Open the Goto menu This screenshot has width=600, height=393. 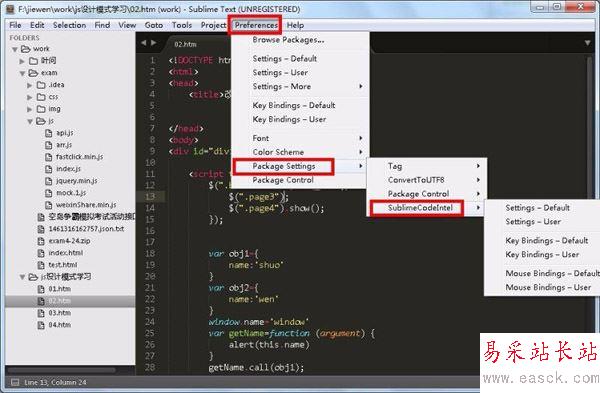(x=154, y=25)
